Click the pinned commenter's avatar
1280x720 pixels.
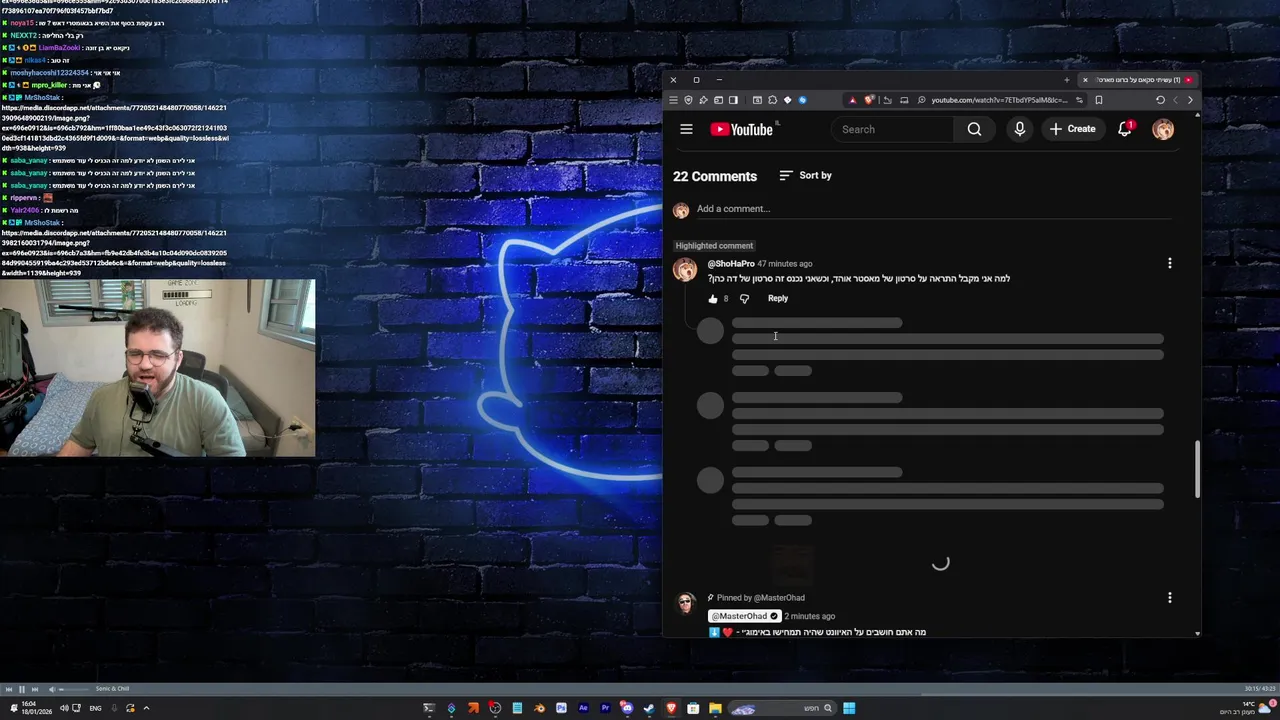685,603
